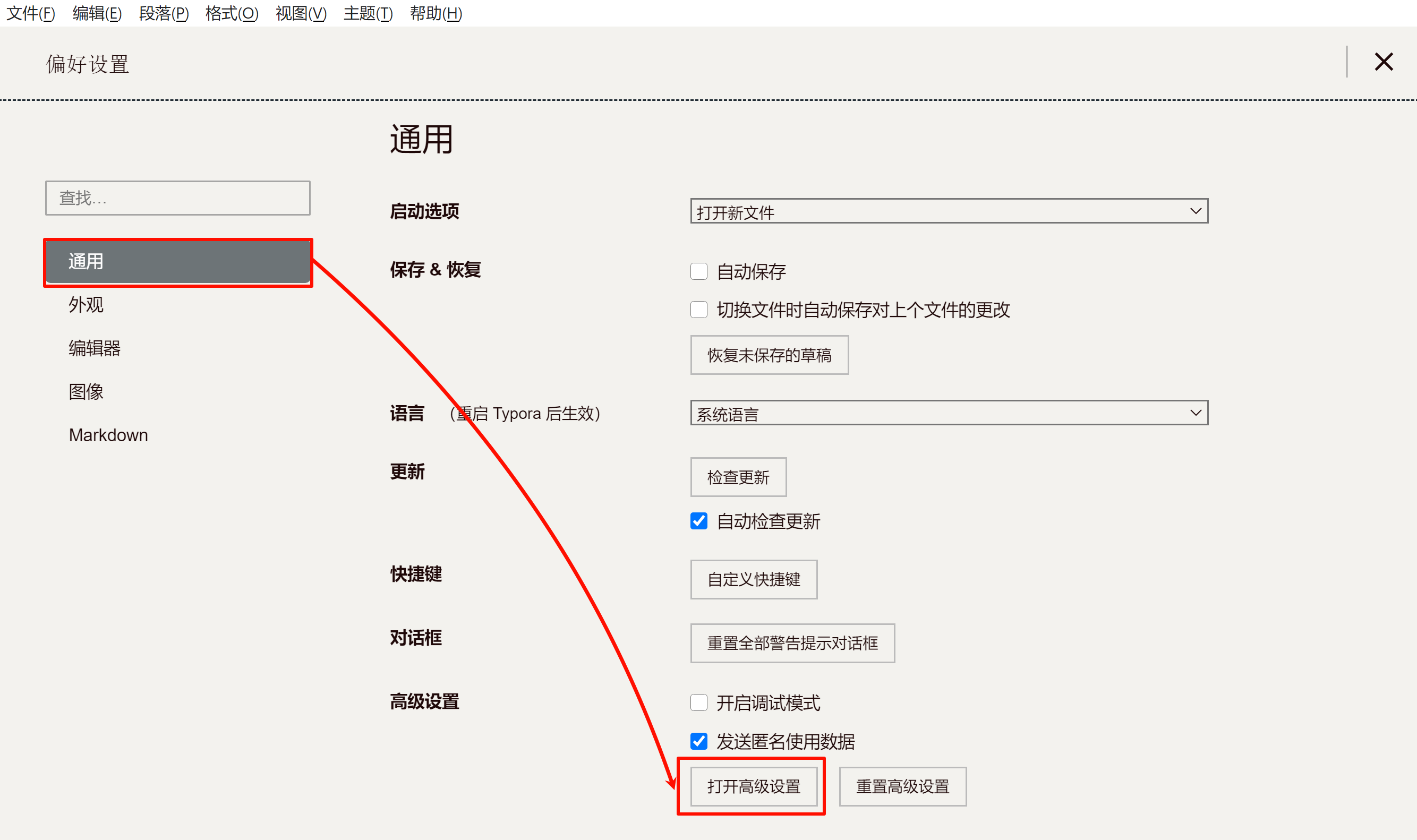Click 重置高级设置 button
1417x840 pixels.
pyautogui.click(x=902, y=786)
